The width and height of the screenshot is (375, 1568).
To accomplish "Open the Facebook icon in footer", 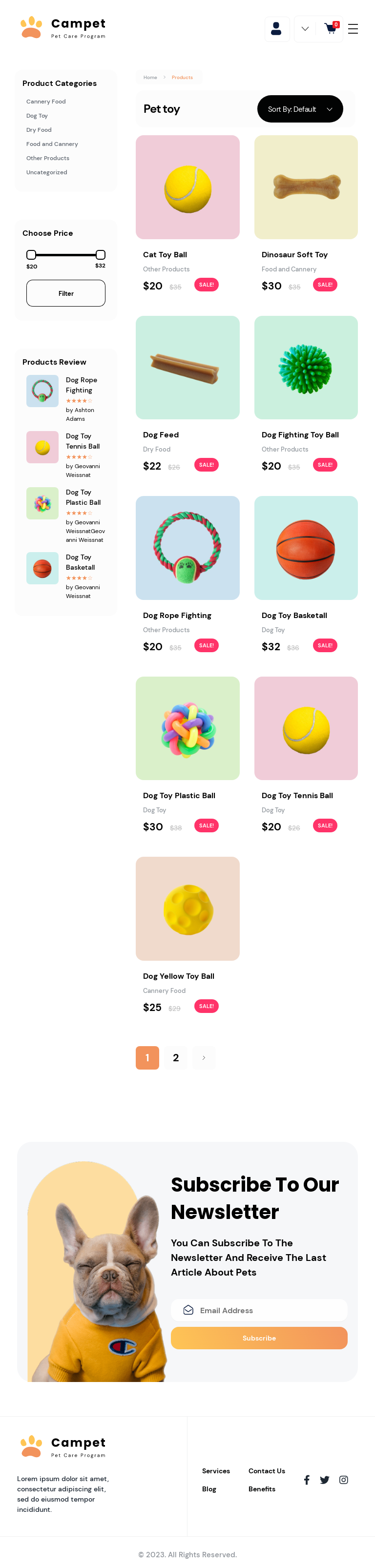I will tap(307, 1480).
